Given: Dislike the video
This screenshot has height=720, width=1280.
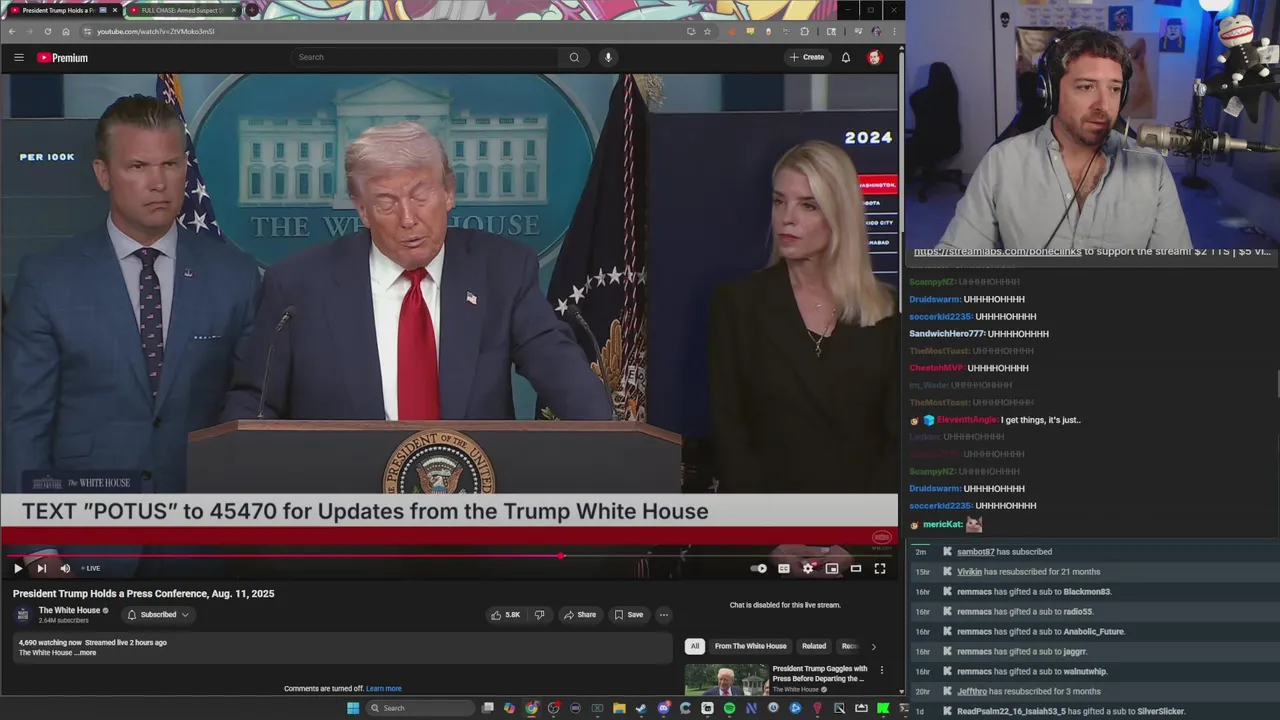Looking at the screenshot, I should click(x=539, y=615).
